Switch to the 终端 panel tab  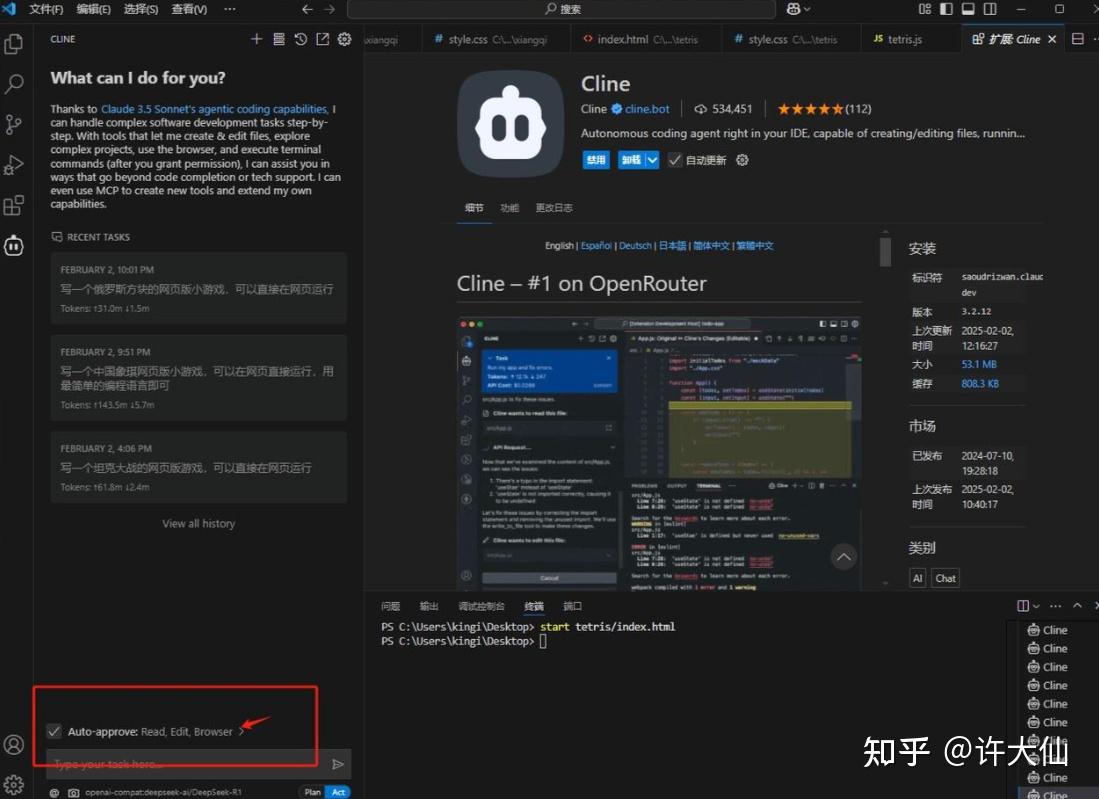point(533,605)
